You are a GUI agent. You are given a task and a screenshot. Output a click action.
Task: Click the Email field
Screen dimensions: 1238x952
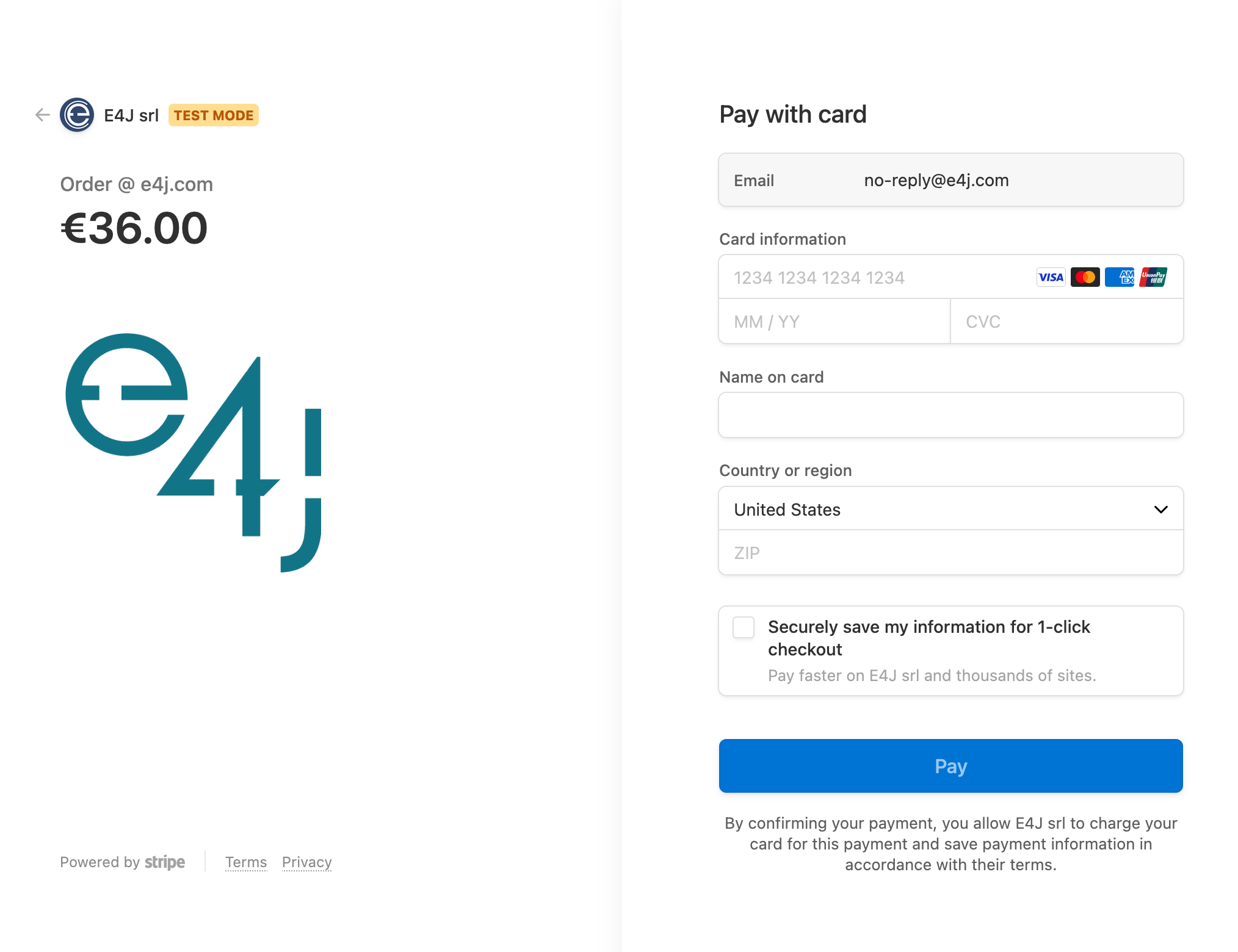950,180
